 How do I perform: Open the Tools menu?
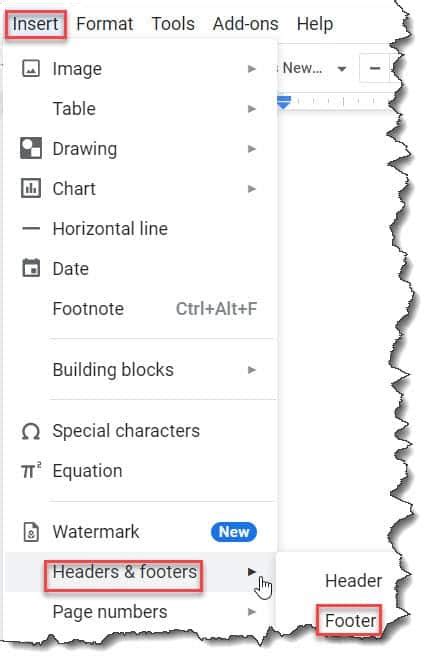click(173, 24)
